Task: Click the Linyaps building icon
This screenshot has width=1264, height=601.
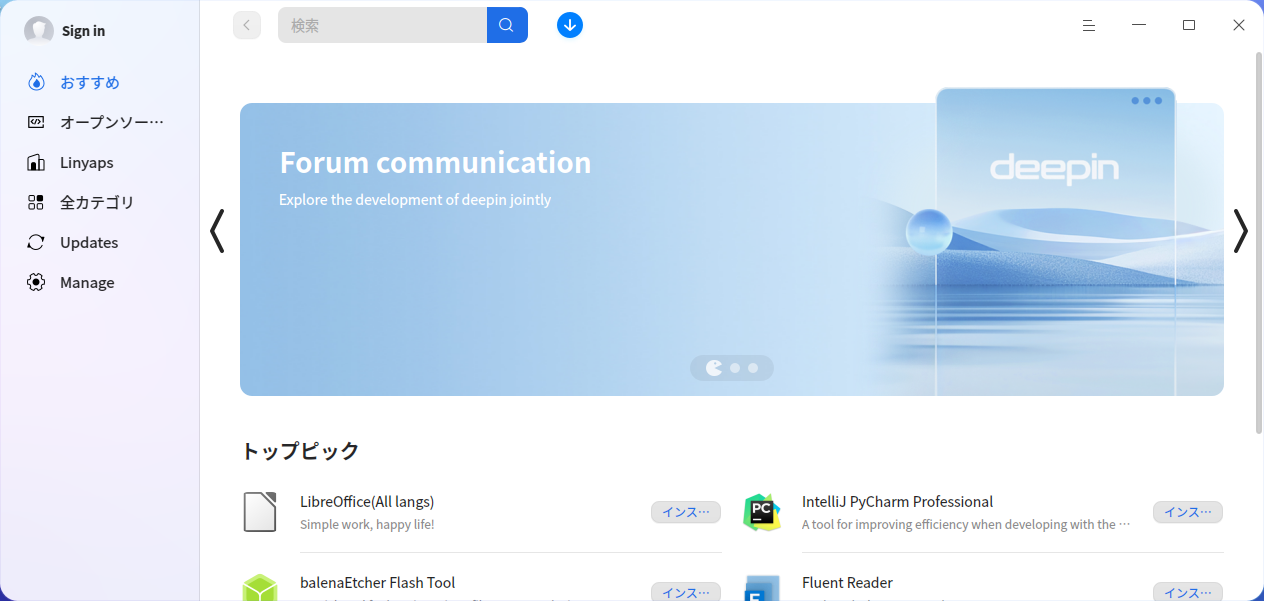Action: click(36, 162)
